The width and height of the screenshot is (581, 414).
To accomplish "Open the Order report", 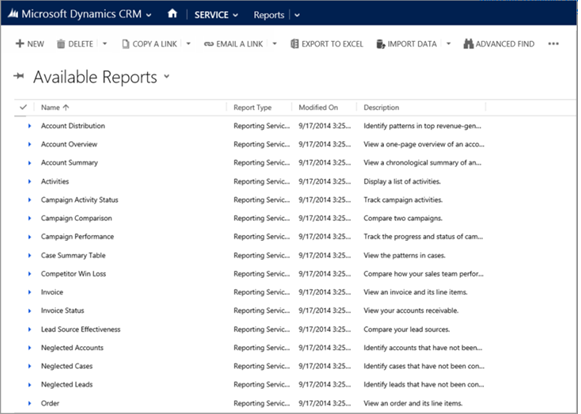I will point(50,403).
